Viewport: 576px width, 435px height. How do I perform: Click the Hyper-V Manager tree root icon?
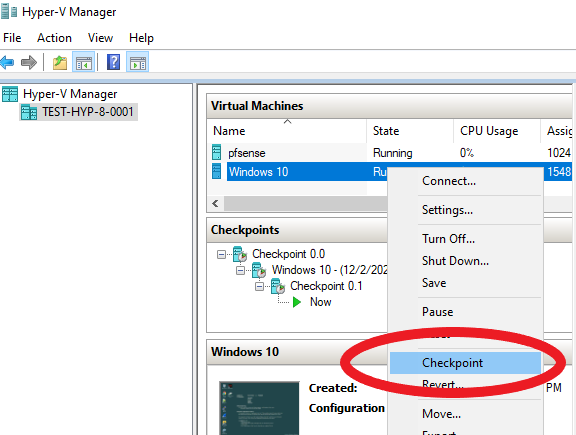10,94
